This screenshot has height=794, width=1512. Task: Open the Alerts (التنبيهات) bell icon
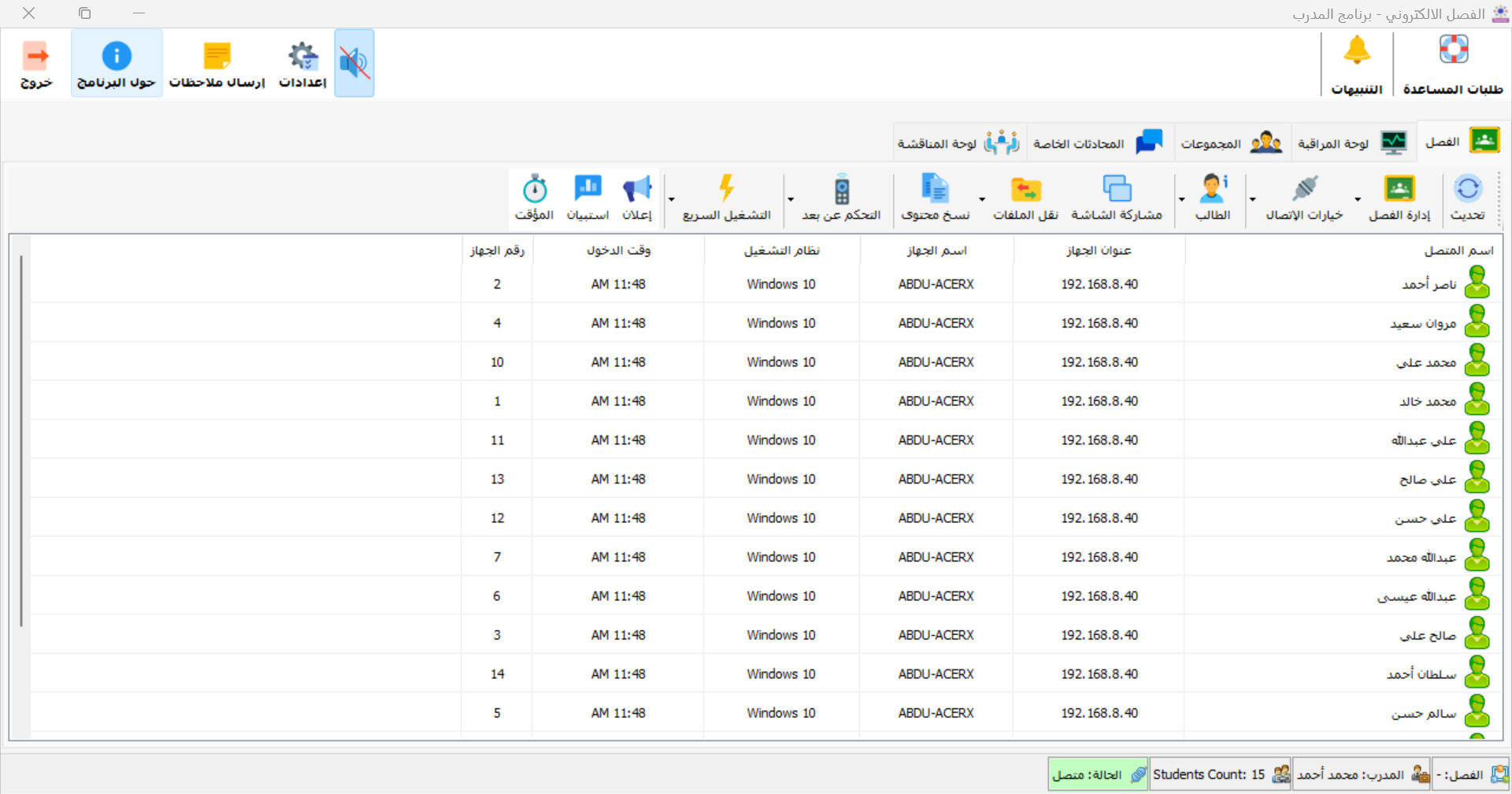(x=1357, y=63)
